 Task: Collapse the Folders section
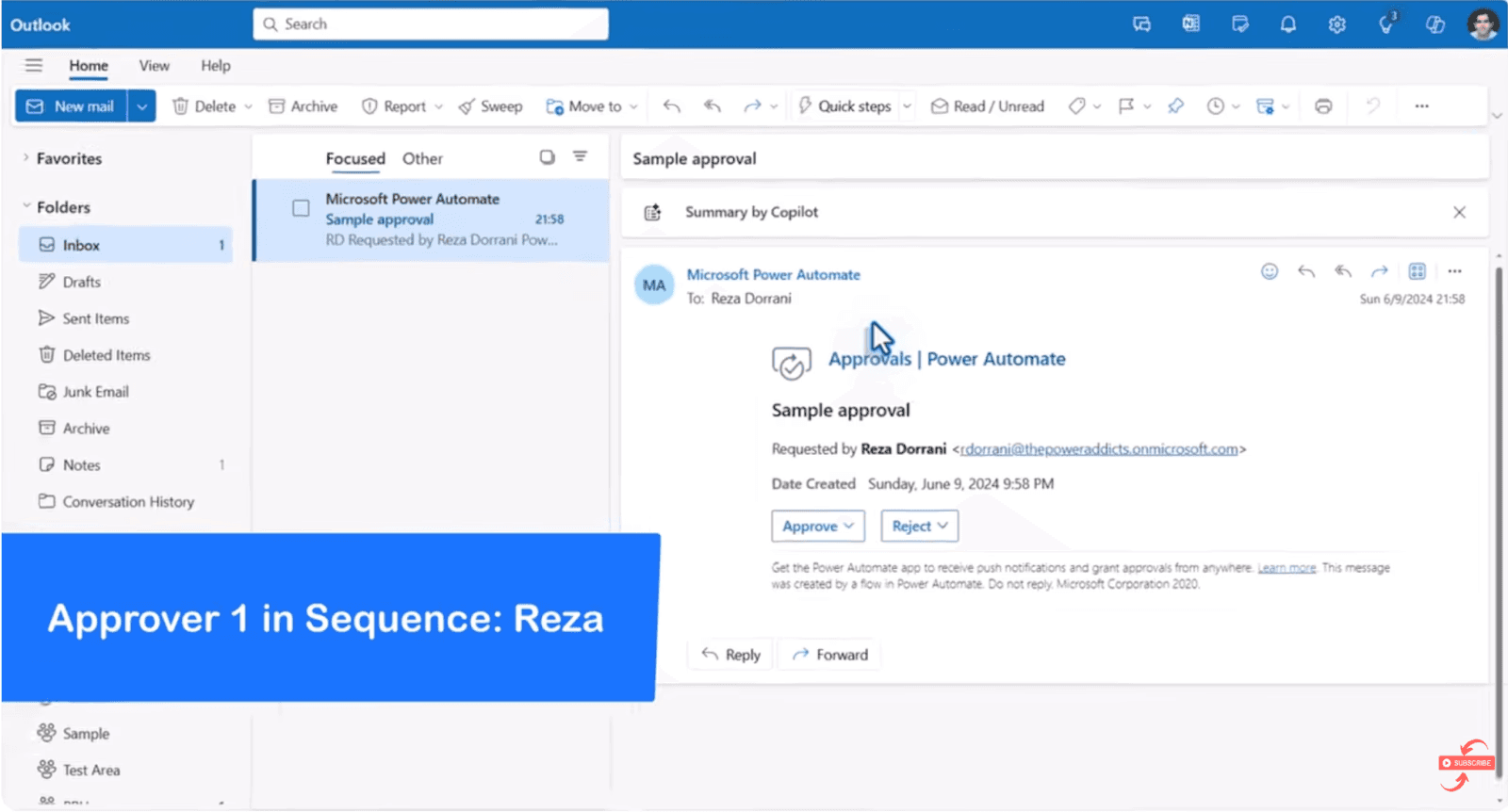[26, 206]
